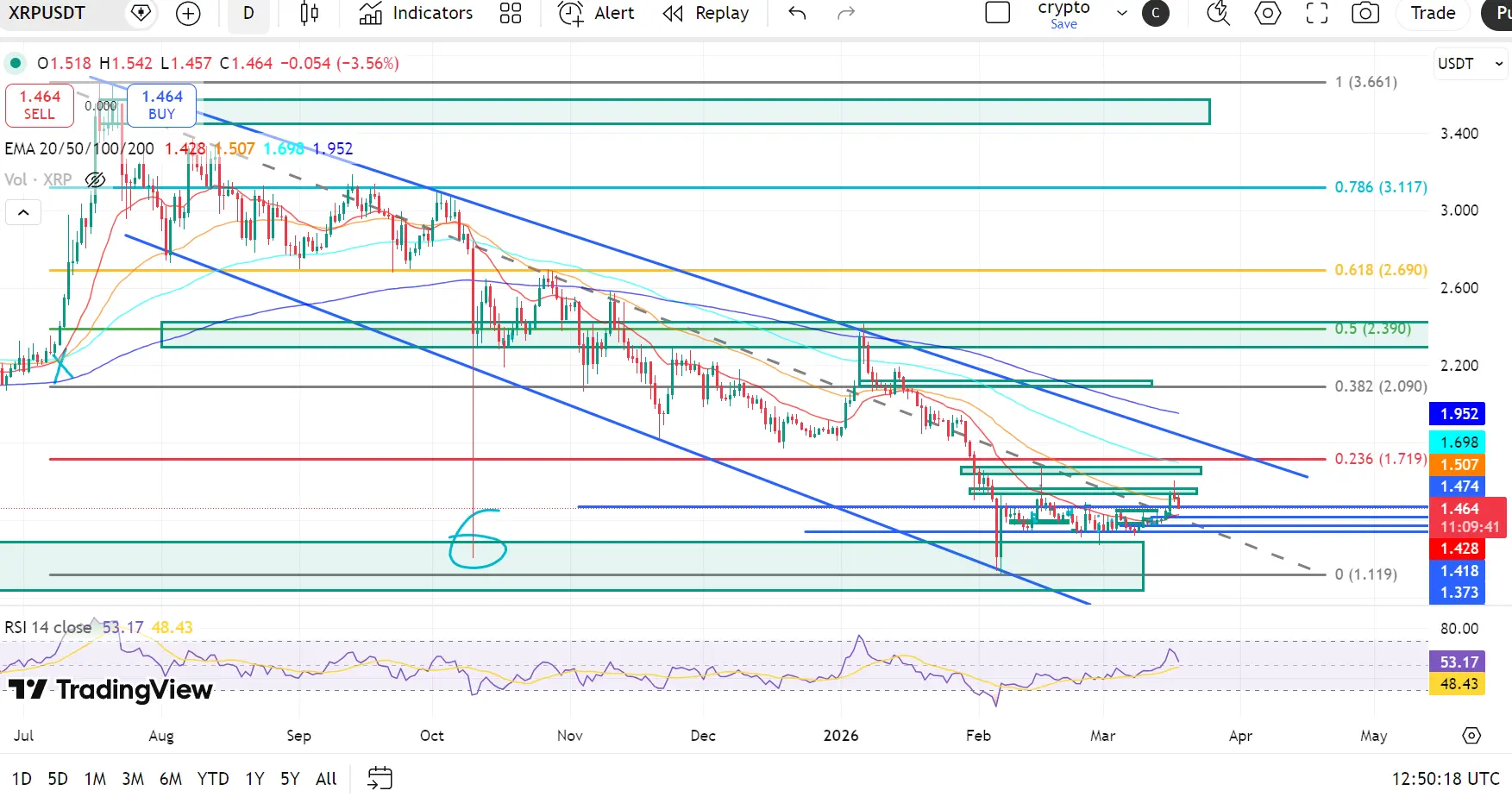Switch to 3M time range

click(x=133, y=779)
